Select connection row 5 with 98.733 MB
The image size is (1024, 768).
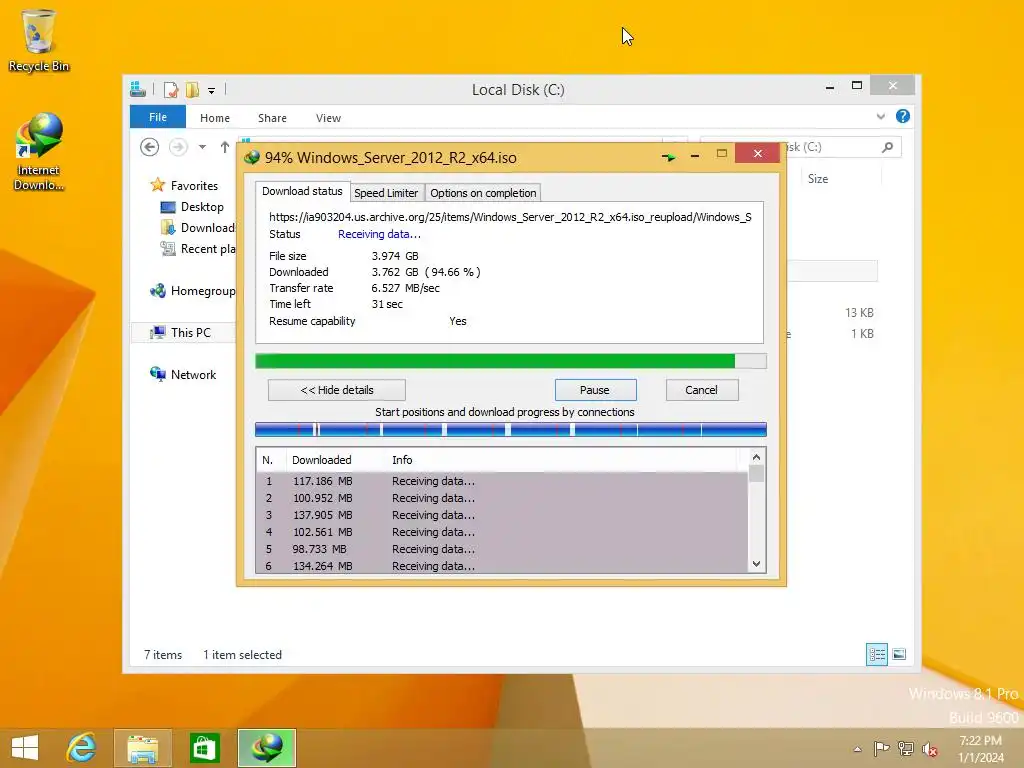(x=502, y=549)
